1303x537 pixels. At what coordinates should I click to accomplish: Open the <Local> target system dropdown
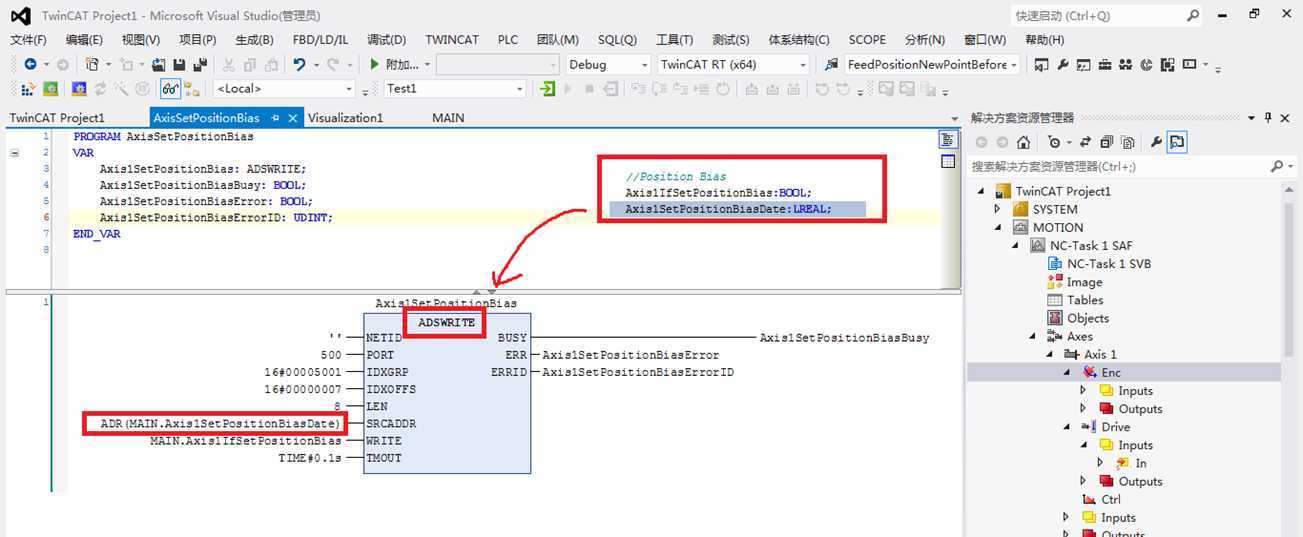tap(347, 89)
